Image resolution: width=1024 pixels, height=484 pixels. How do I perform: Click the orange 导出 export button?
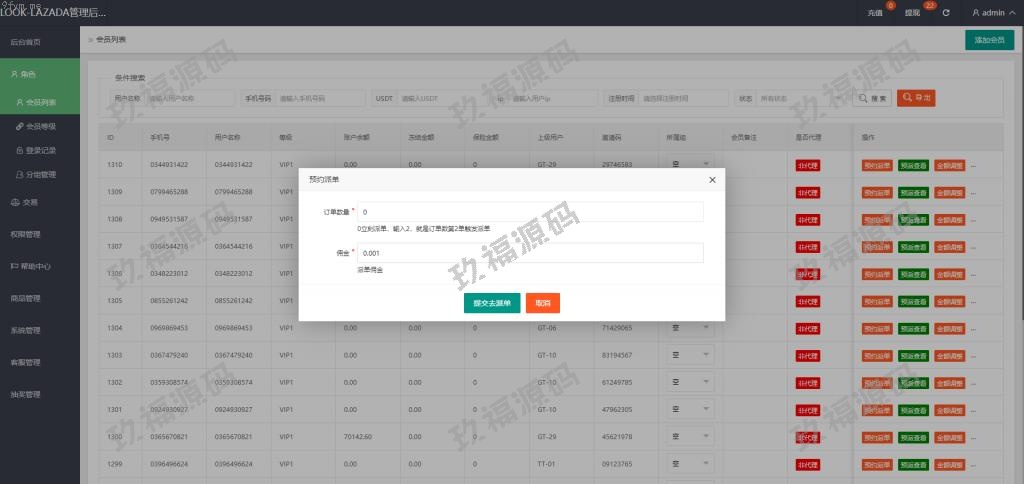click(x=916, y=98)
